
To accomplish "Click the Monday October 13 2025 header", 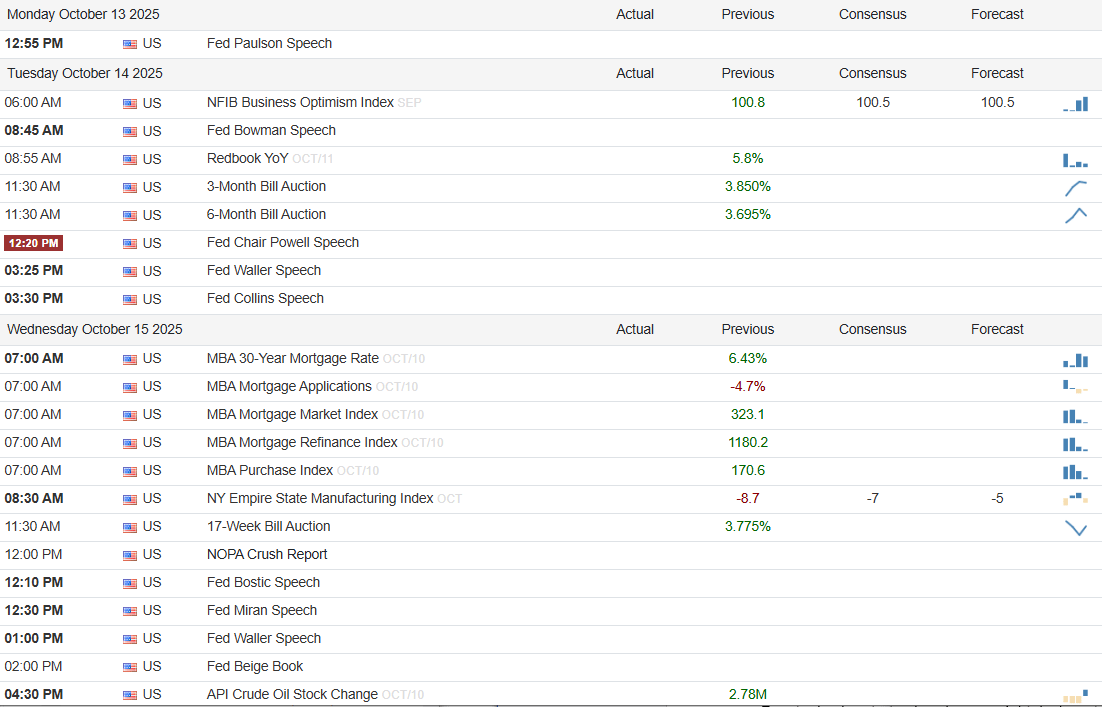I will (83, 15).
